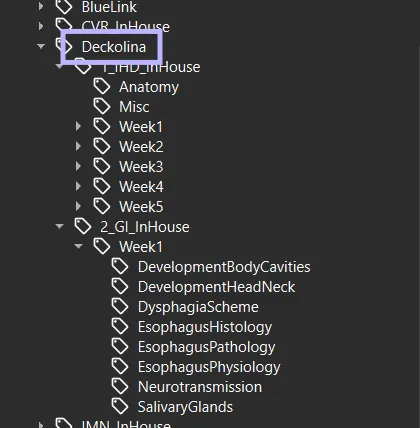Expand the BlueLink tag

(x=41, y=6)
